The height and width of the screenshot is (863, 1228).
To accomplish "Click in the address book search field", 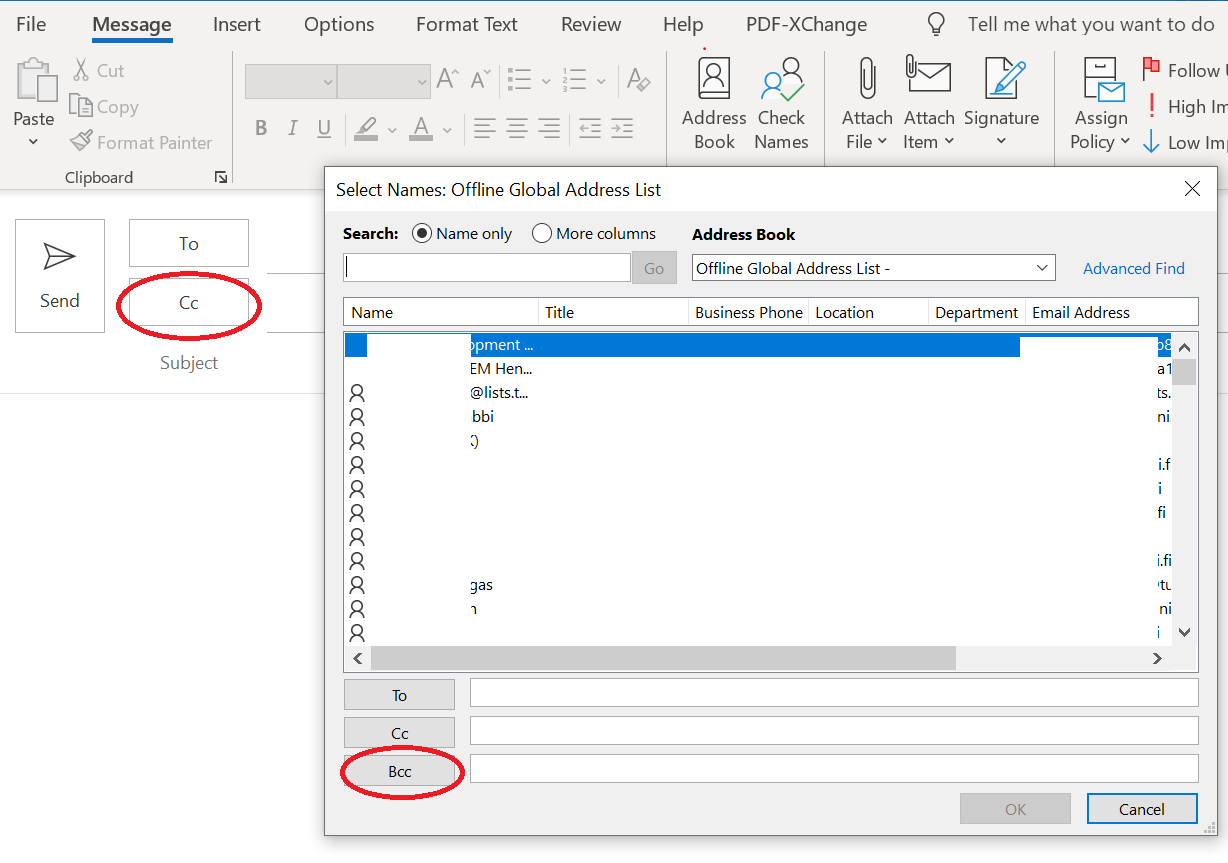I will click(487, 268).
